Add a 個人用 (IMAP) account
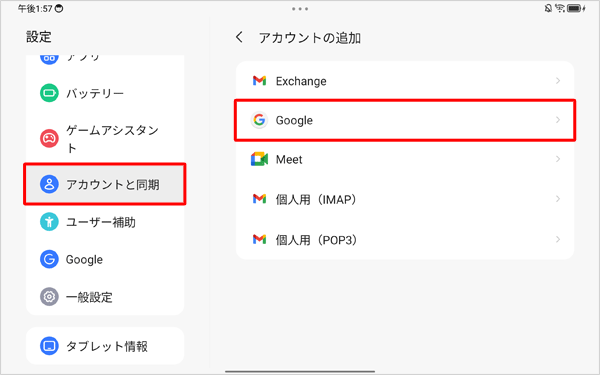600x375 pixels. pos(405,199)
